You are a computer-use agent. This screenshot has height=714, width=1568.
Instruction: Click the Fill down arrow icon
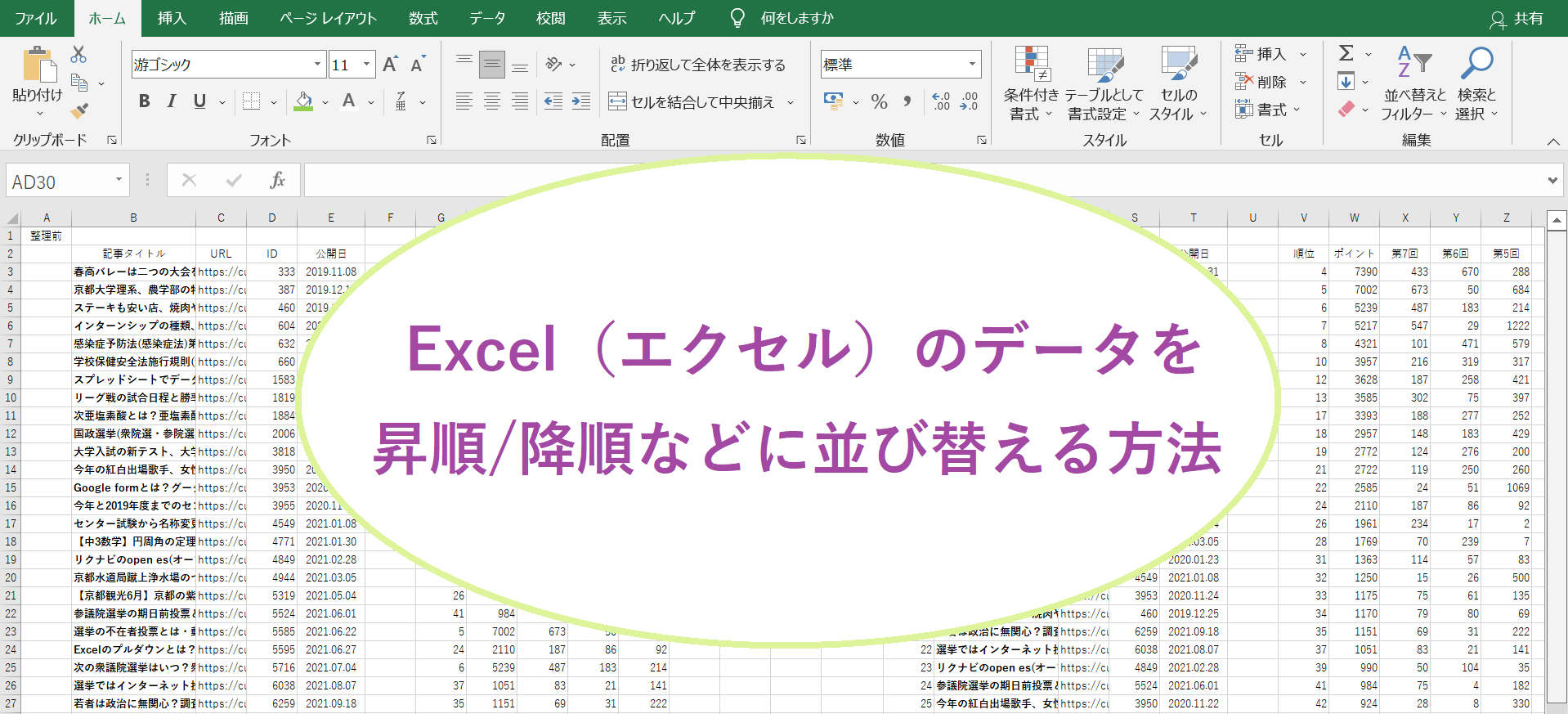click(x=1346, y=81)
